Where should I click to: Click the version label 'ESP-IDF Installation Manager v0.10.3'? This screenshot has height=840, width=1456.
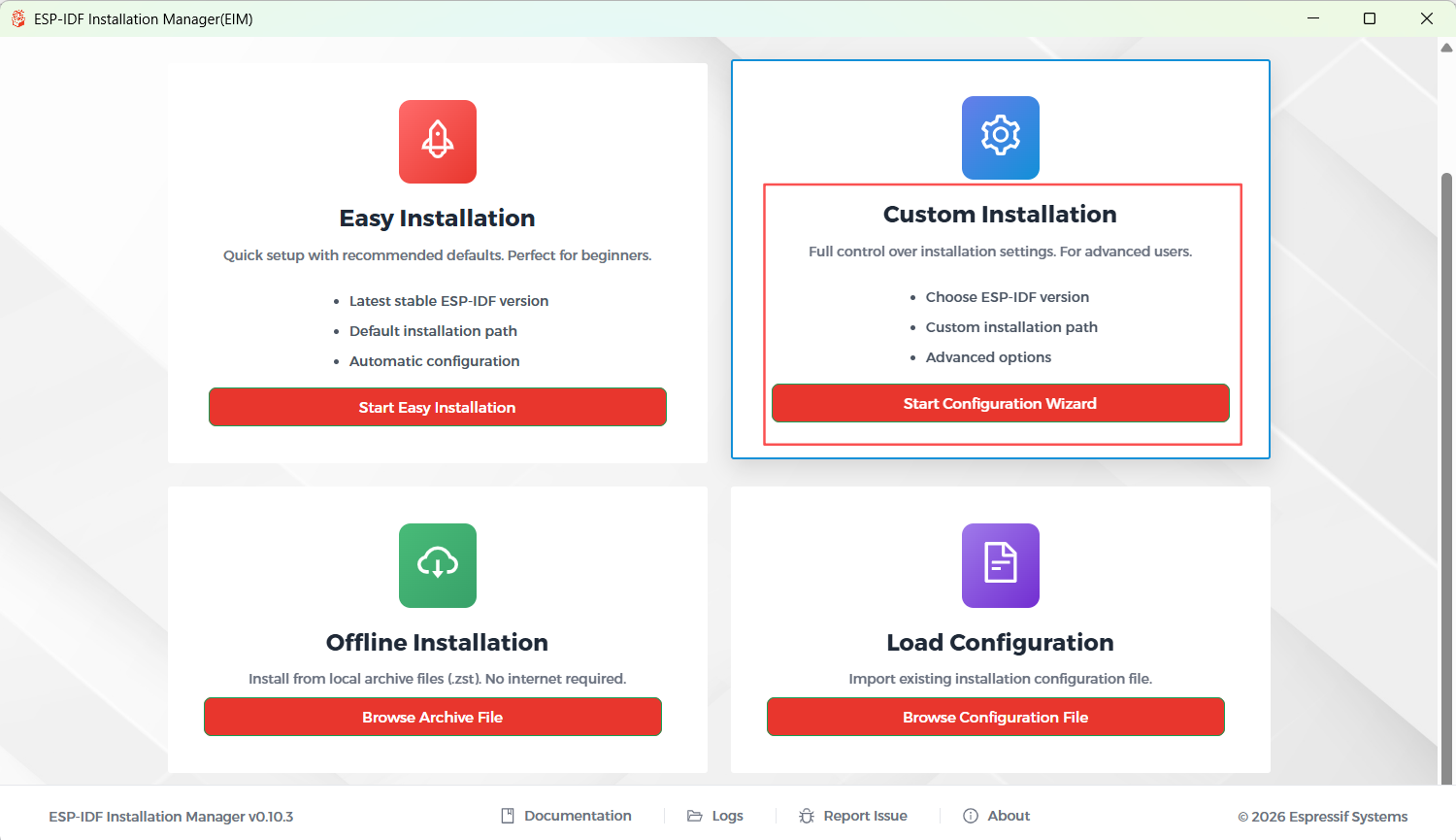(171, 817)
